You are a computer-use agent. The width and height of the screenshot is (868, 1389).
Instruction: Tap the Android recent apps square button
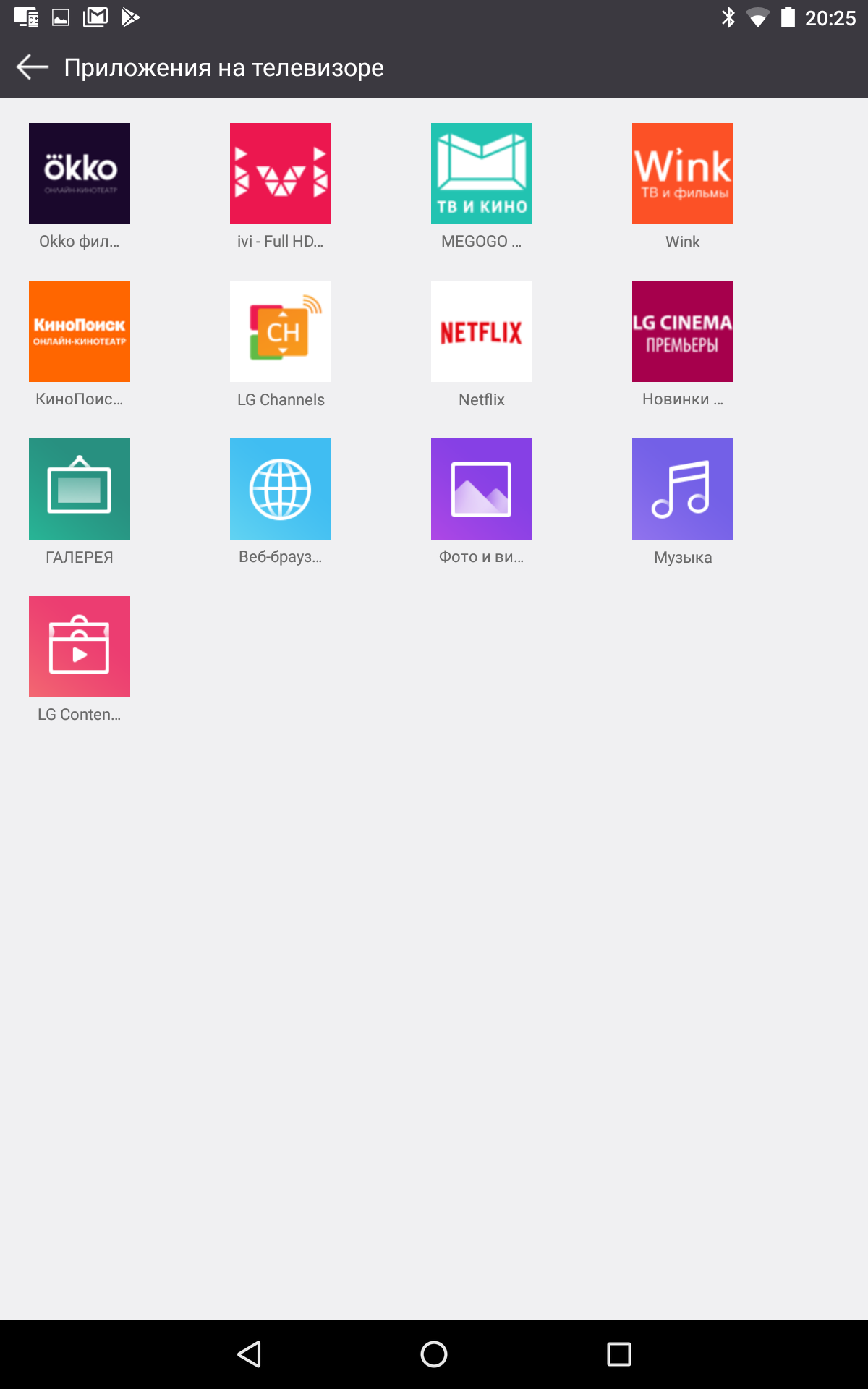(x=619, y=1354)
